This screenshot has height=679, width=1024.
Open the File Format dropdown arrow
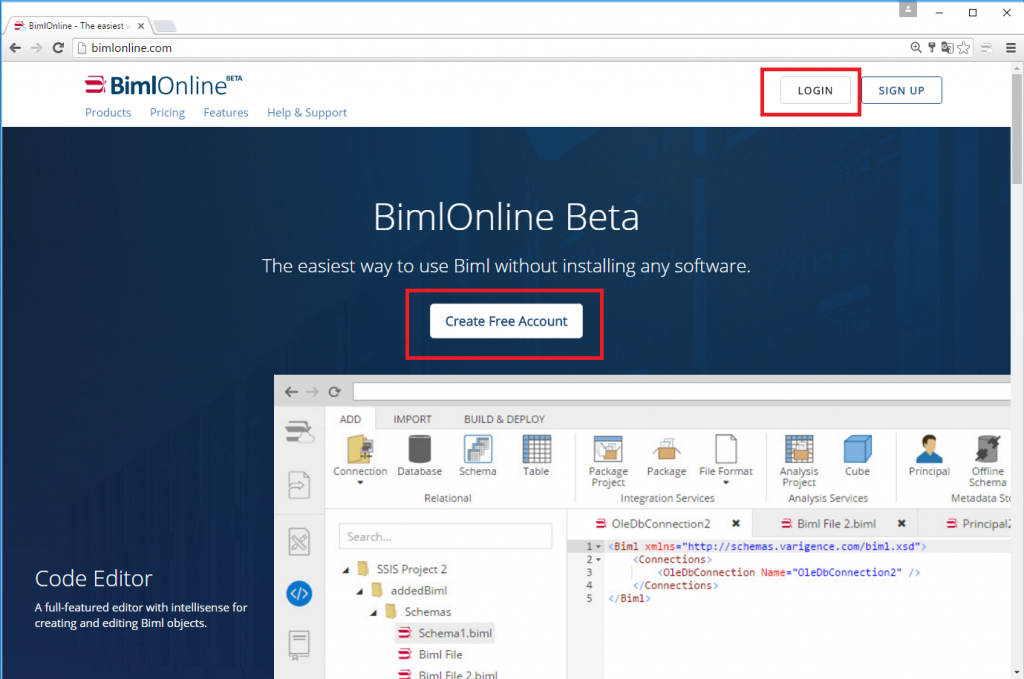[726, 483]
